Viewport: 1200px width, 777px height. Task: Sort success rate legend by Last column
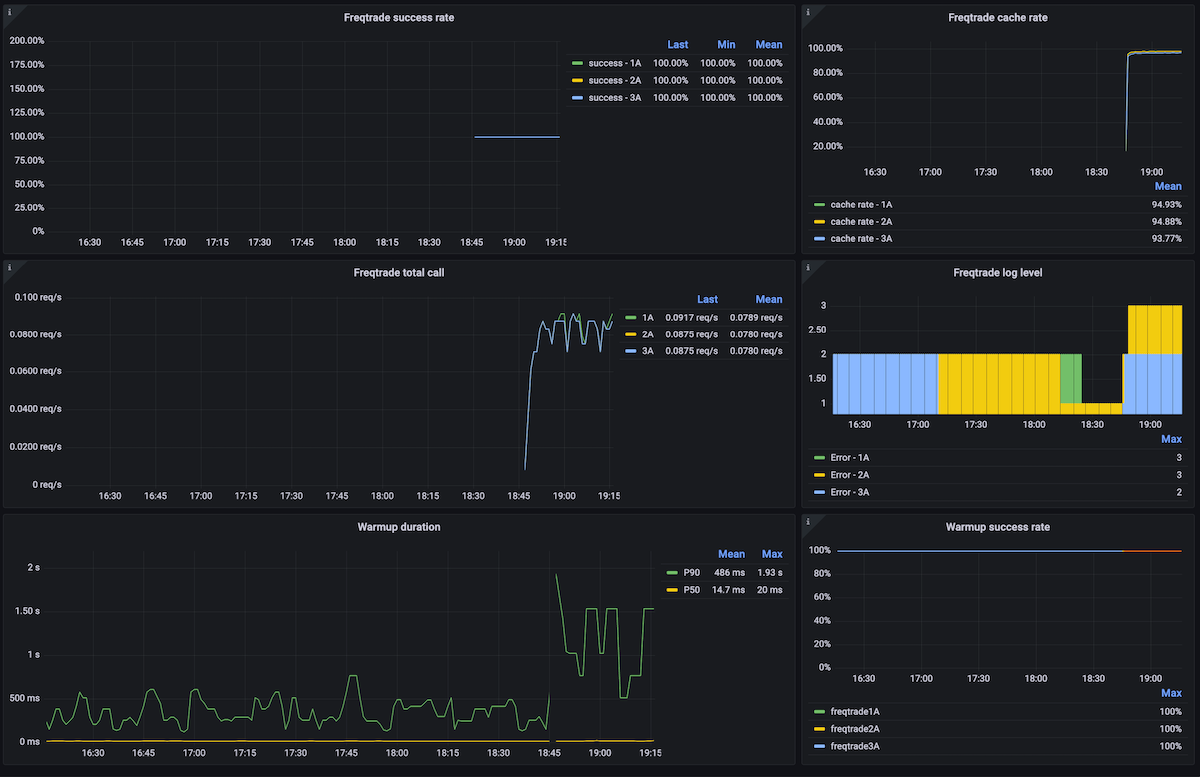(677, 44)
